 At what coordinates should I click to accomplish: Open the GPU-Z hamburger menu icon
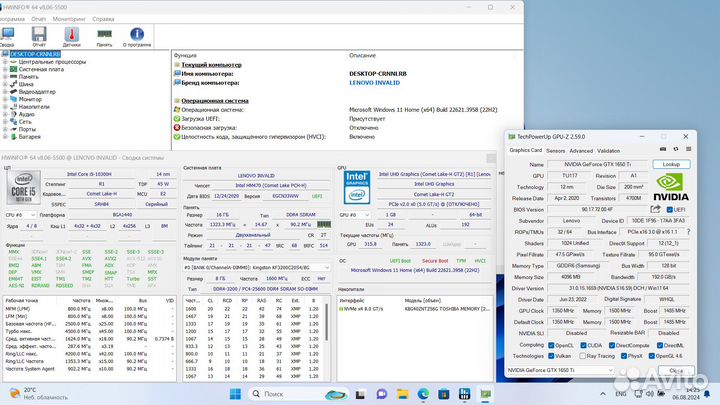tap(688, 149)
